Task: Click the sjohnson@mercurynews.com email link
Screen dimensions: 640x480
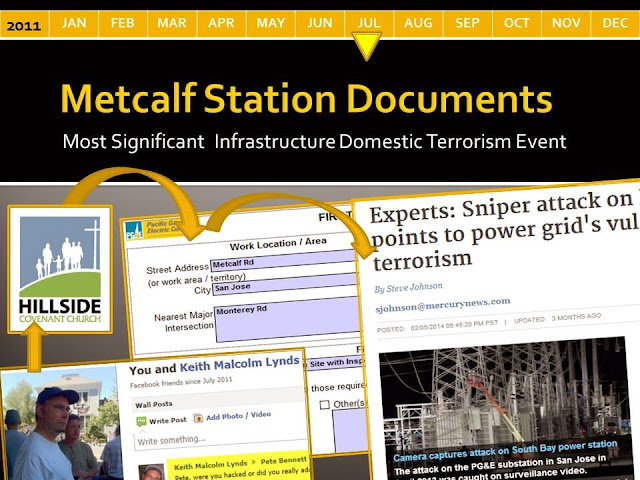Action: tap(443, 305)
